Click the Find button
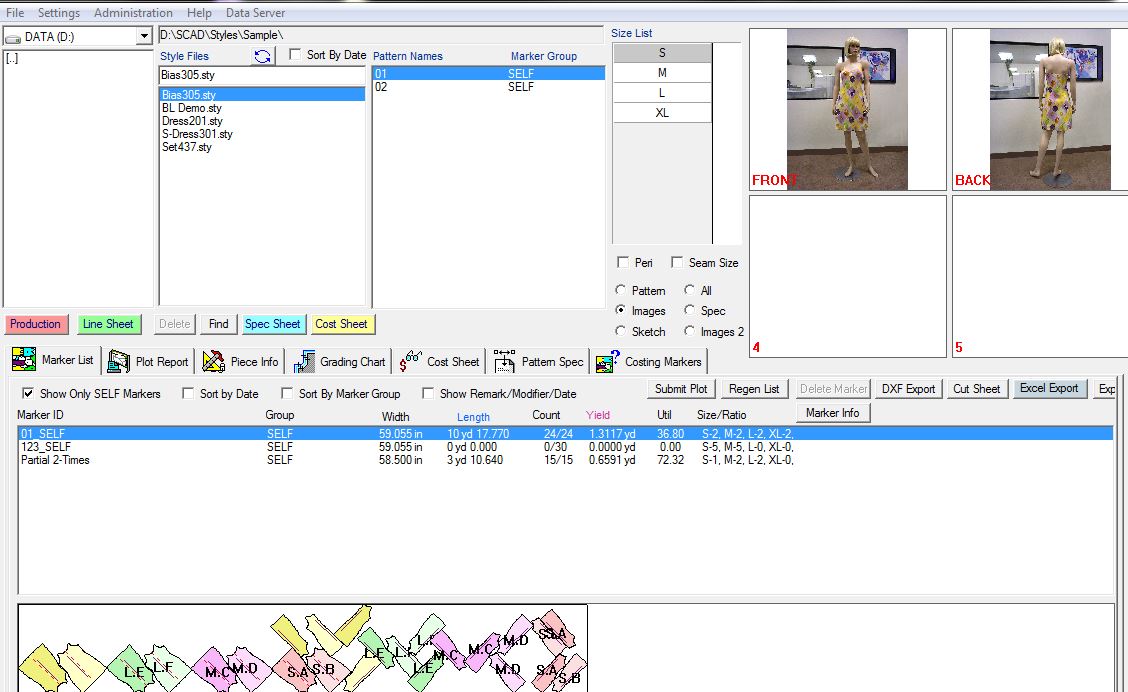1128x692 pixels. click(x=217, y=323)
